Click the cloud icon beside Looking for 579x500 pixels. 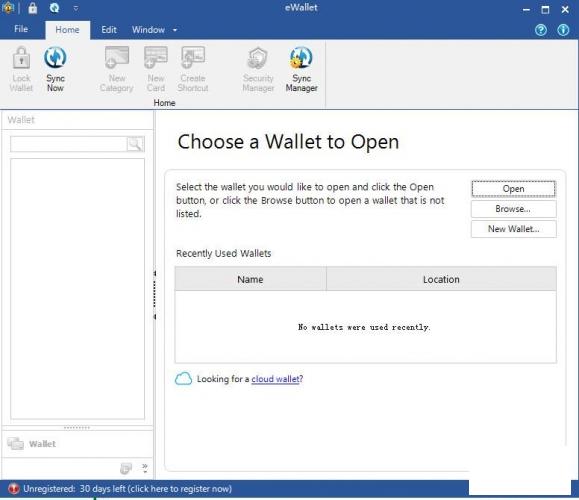pyautogui.click(x=183, y=379)
